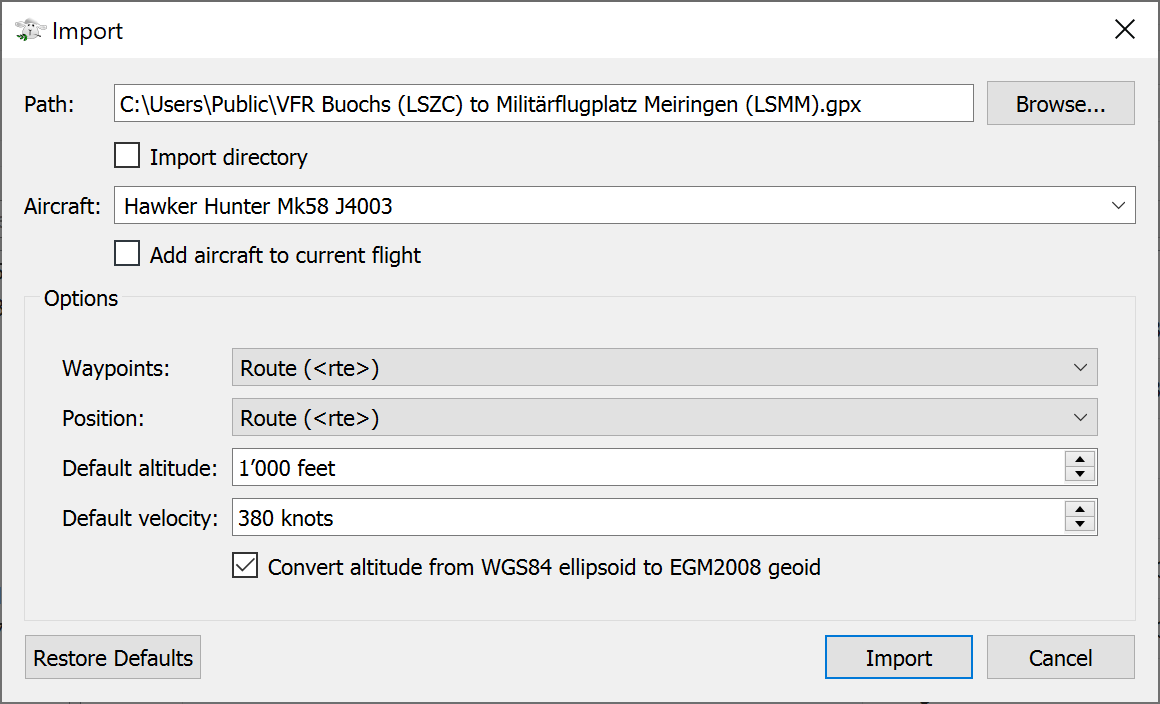1160x704 pixels.
Task: Check Add aircraft to current flight
Action: point(127,254)
